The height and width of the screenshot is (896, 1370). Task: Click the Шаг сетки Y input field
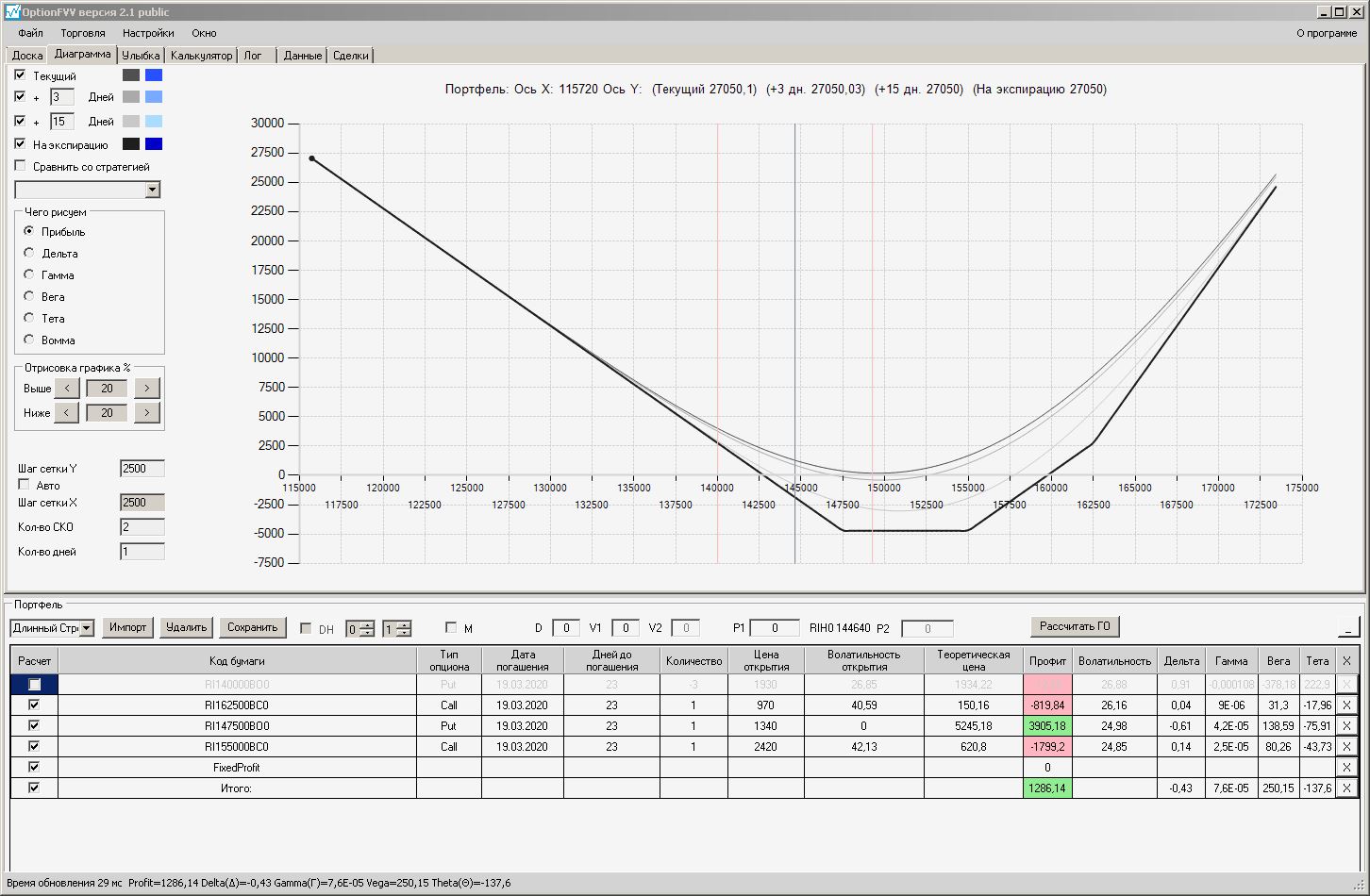click(142, 469)
